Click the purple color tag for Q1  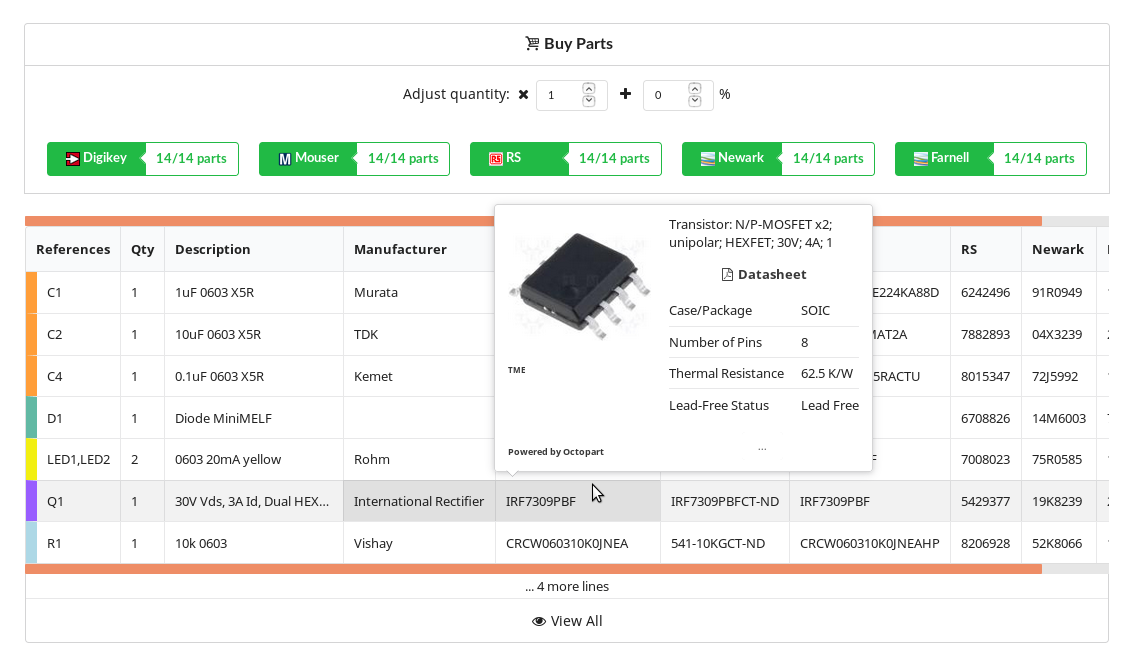(31, 501)
